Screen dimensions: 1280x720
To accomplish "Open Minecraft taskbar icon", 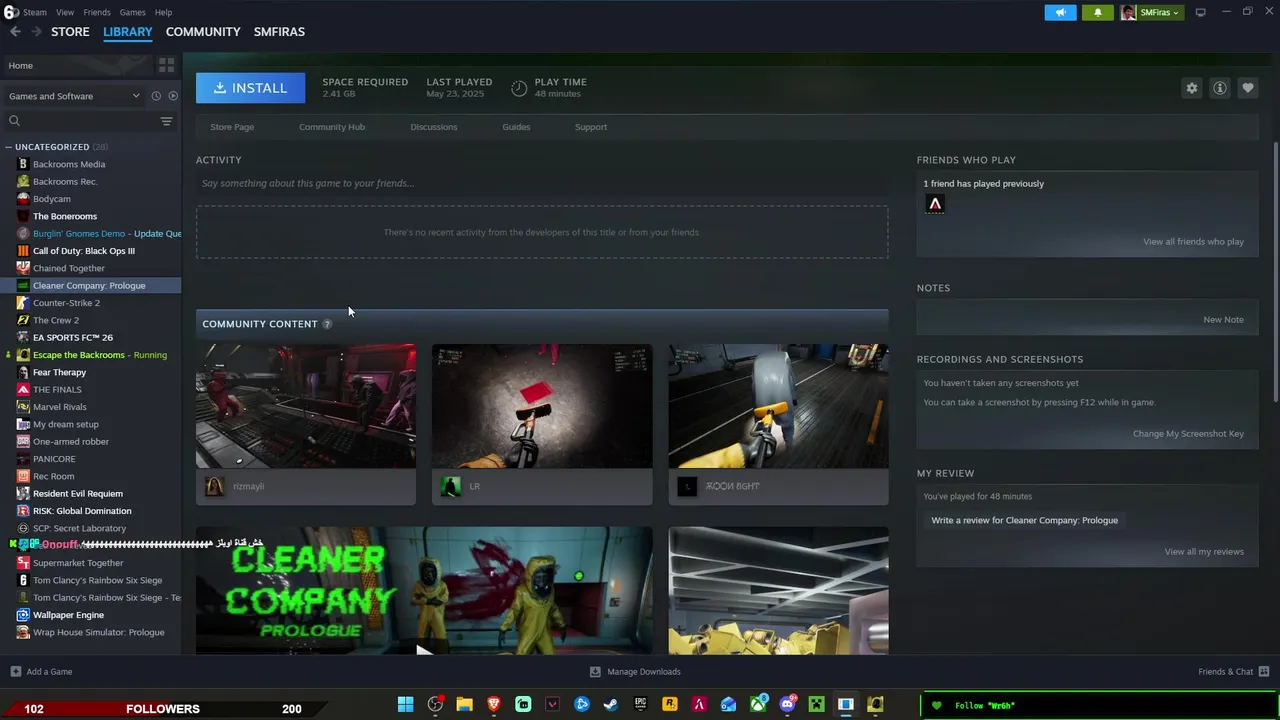I will pos(816,704).
